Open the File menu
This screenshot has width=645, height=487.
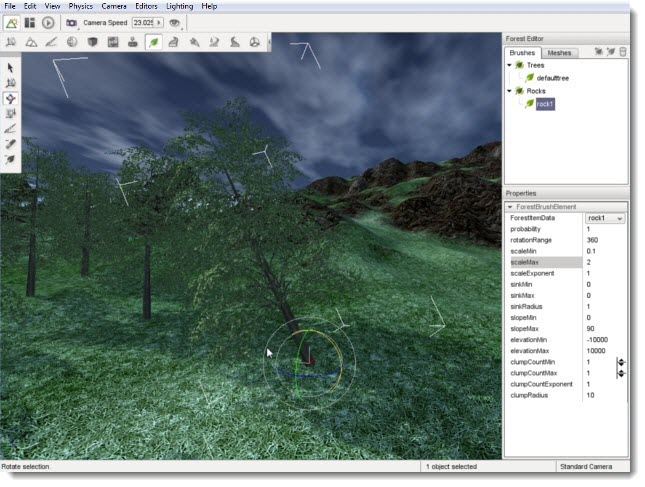point(9,6)
